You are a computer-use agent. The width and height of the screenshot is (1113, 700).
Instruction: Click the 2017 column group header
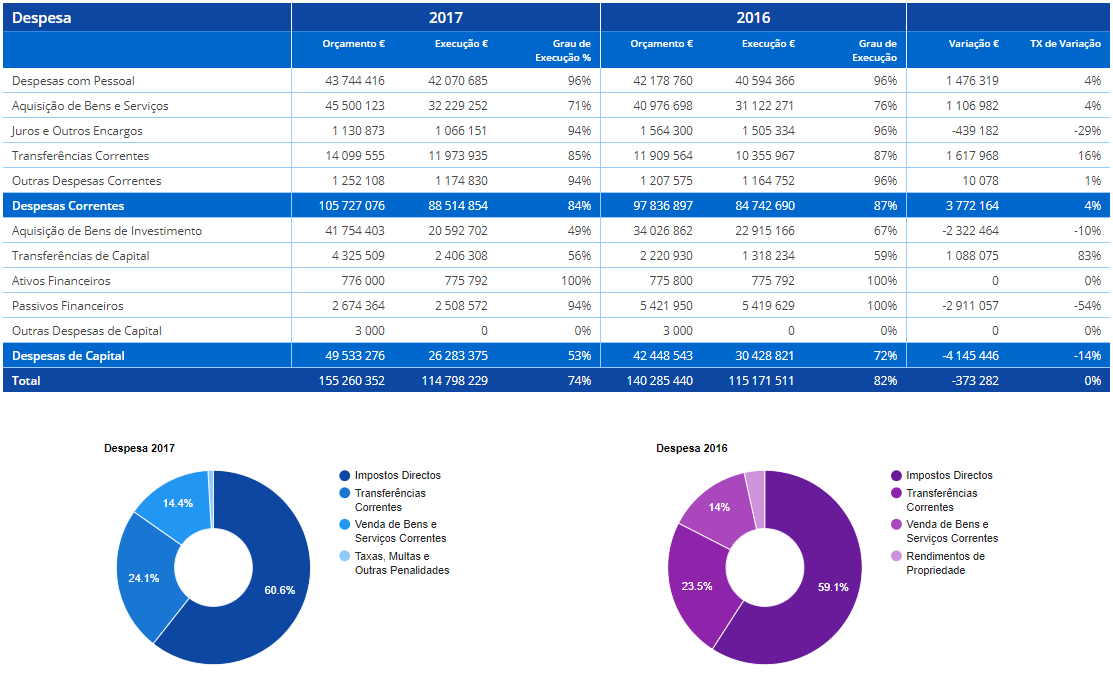pos(446,18)
